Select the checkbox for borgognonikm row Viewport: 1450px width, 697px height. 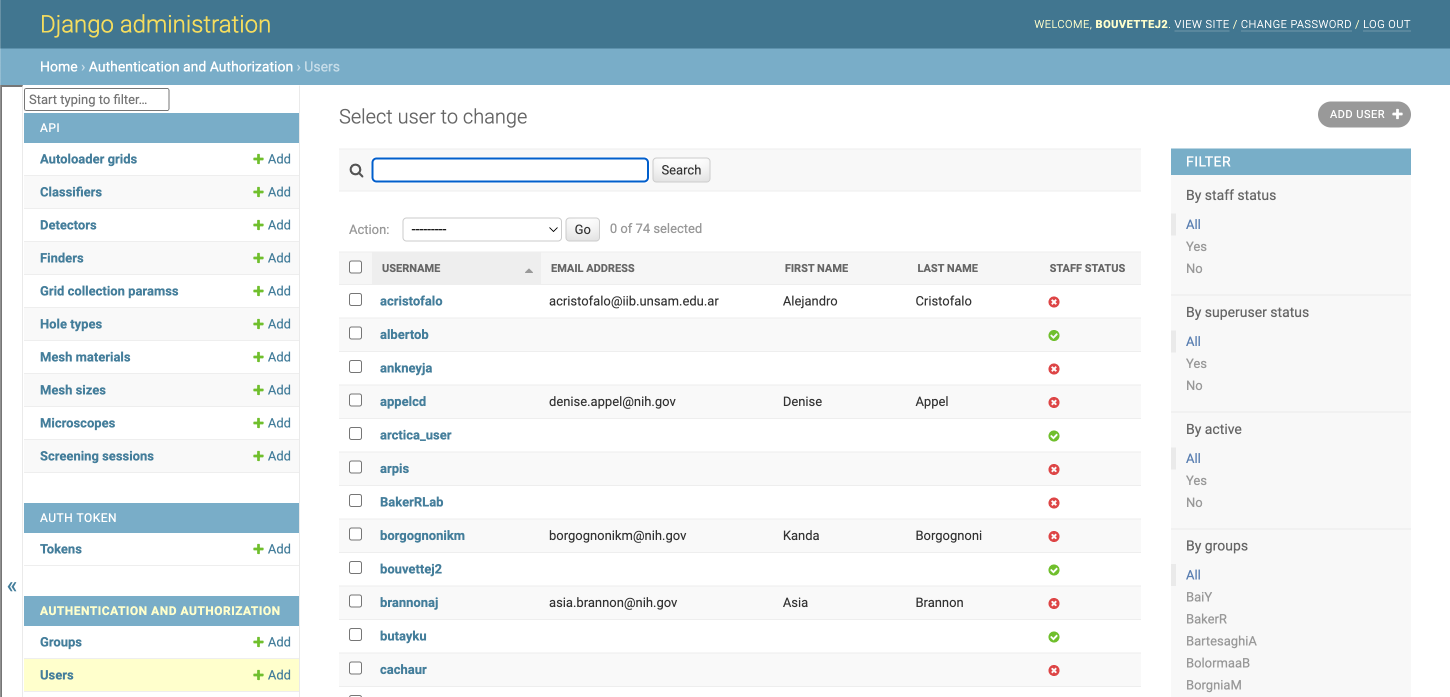point(355,534)
